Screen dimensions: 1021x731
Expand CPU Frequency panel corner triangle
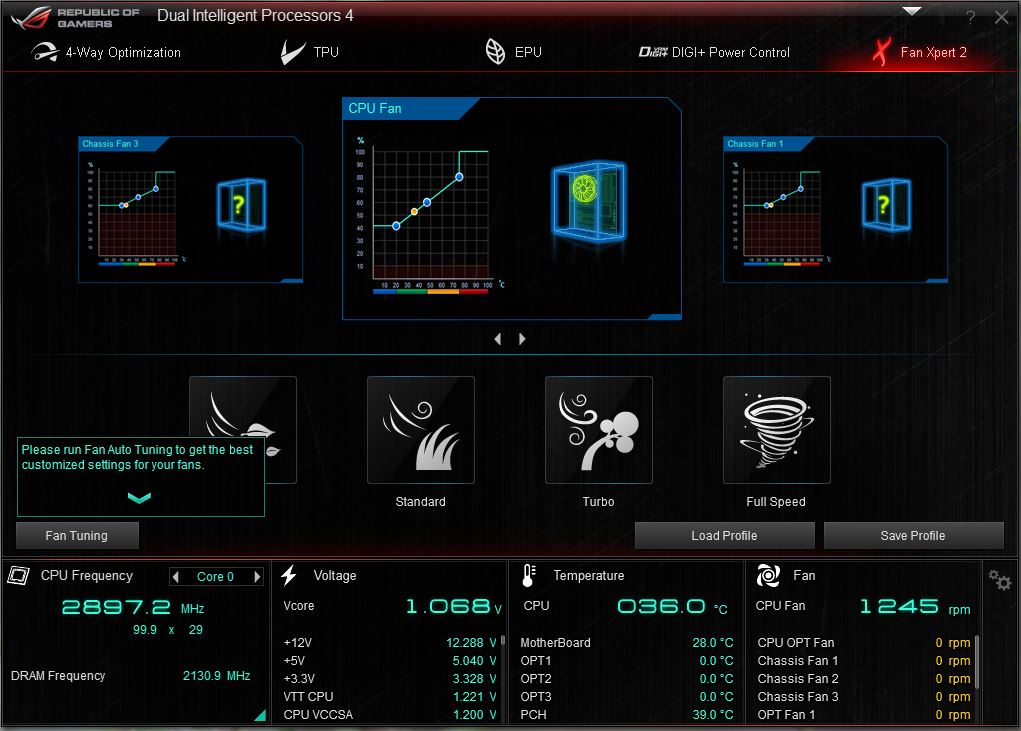261,715
